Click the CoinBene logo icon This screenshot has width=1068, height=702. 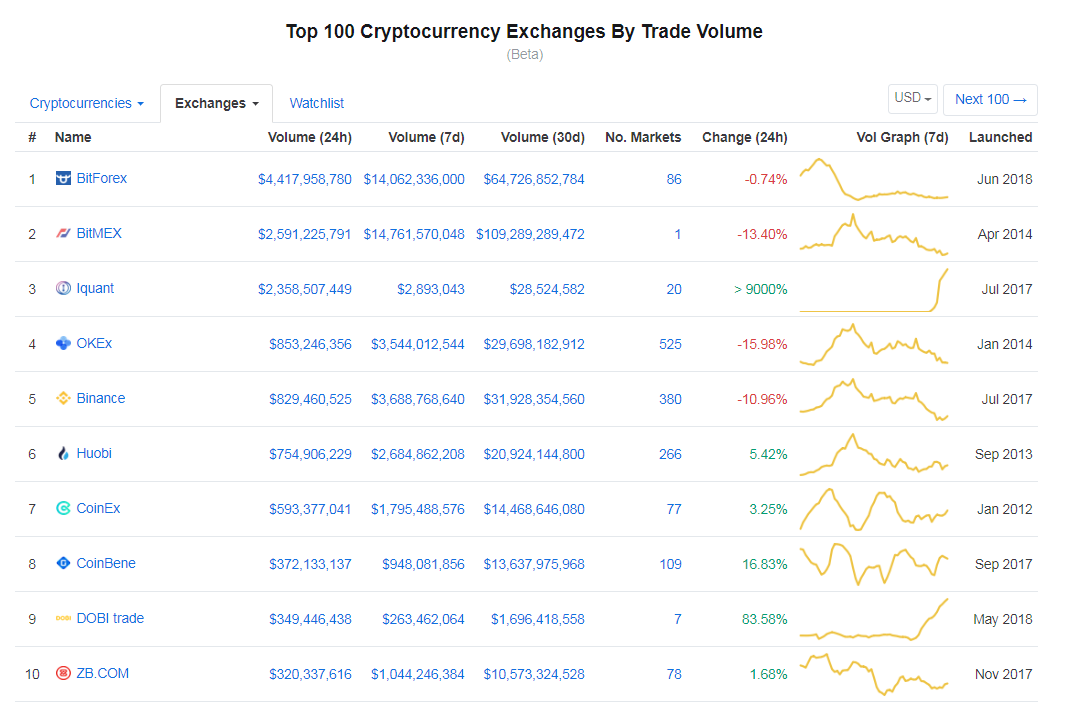tap(63, 563)
